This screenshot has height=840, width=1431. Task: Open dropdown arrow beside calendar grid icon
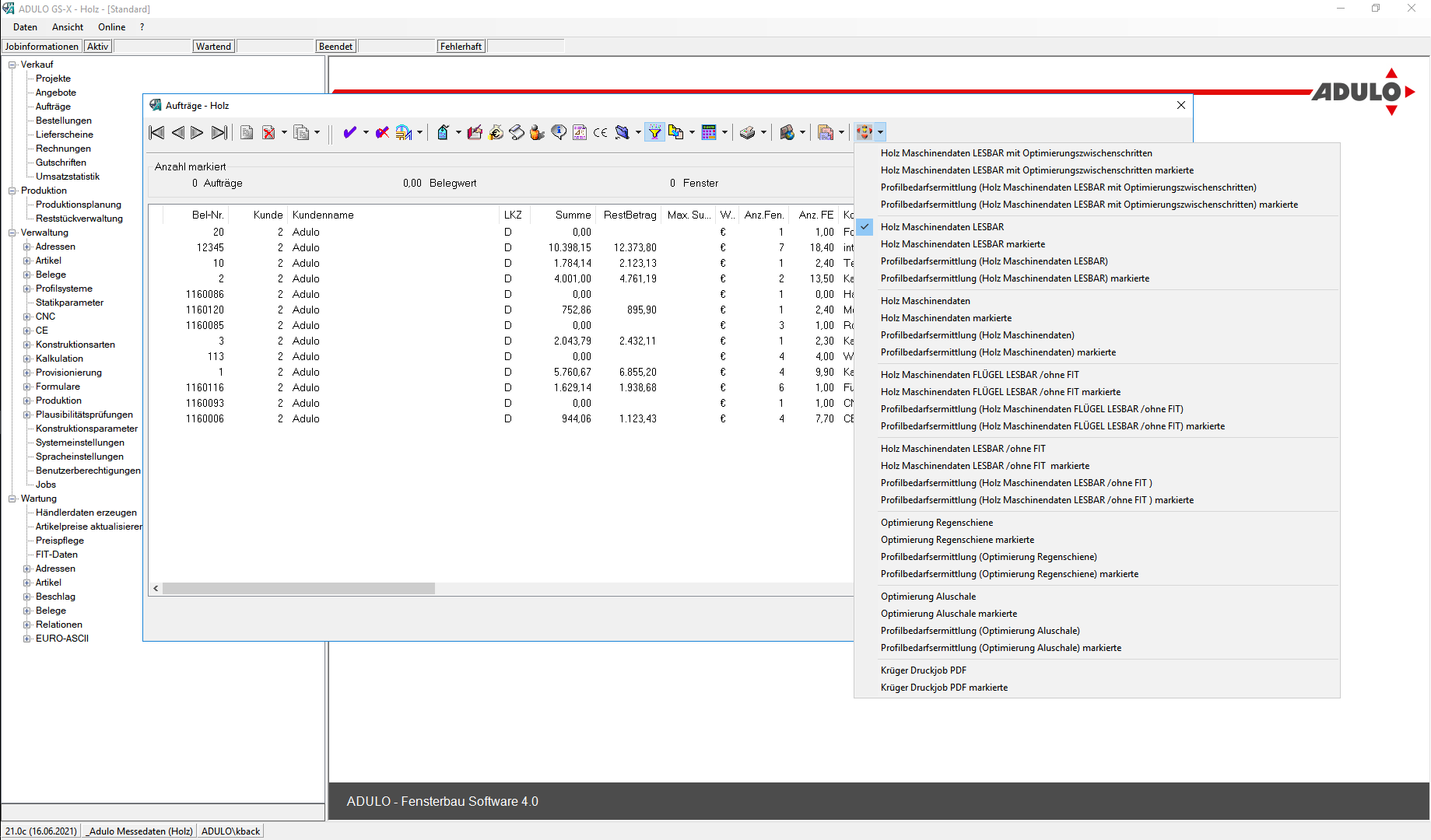click(x=724, y=133)
